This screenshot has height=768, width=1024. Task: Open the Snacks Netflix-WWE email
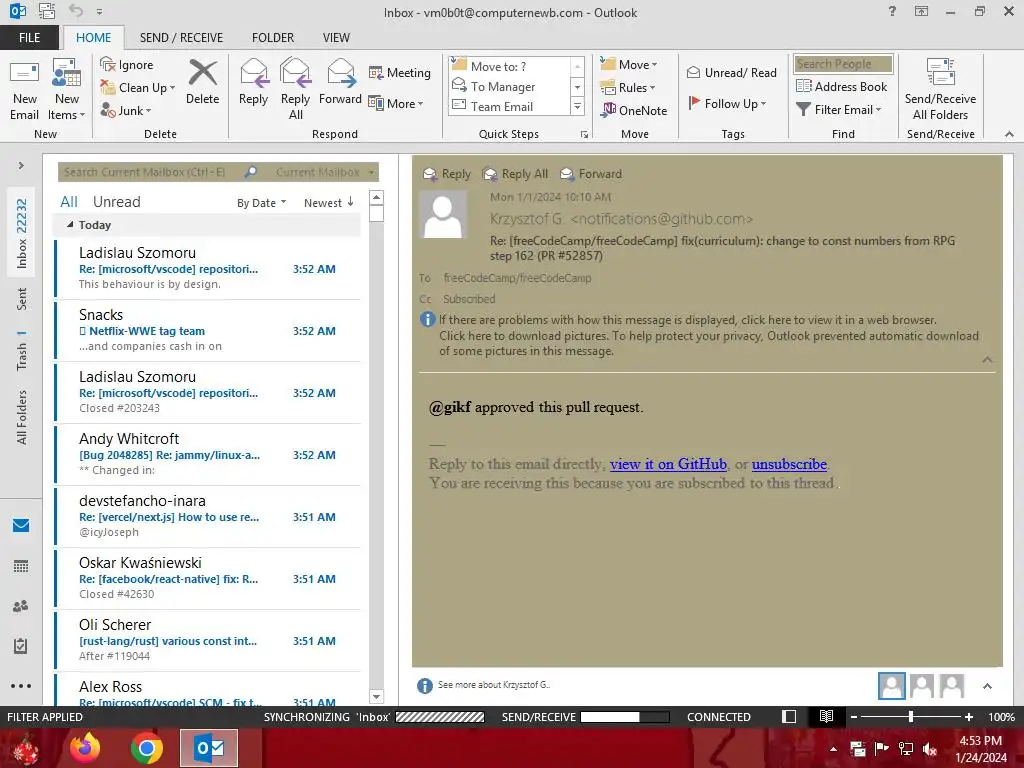point(208,330)
